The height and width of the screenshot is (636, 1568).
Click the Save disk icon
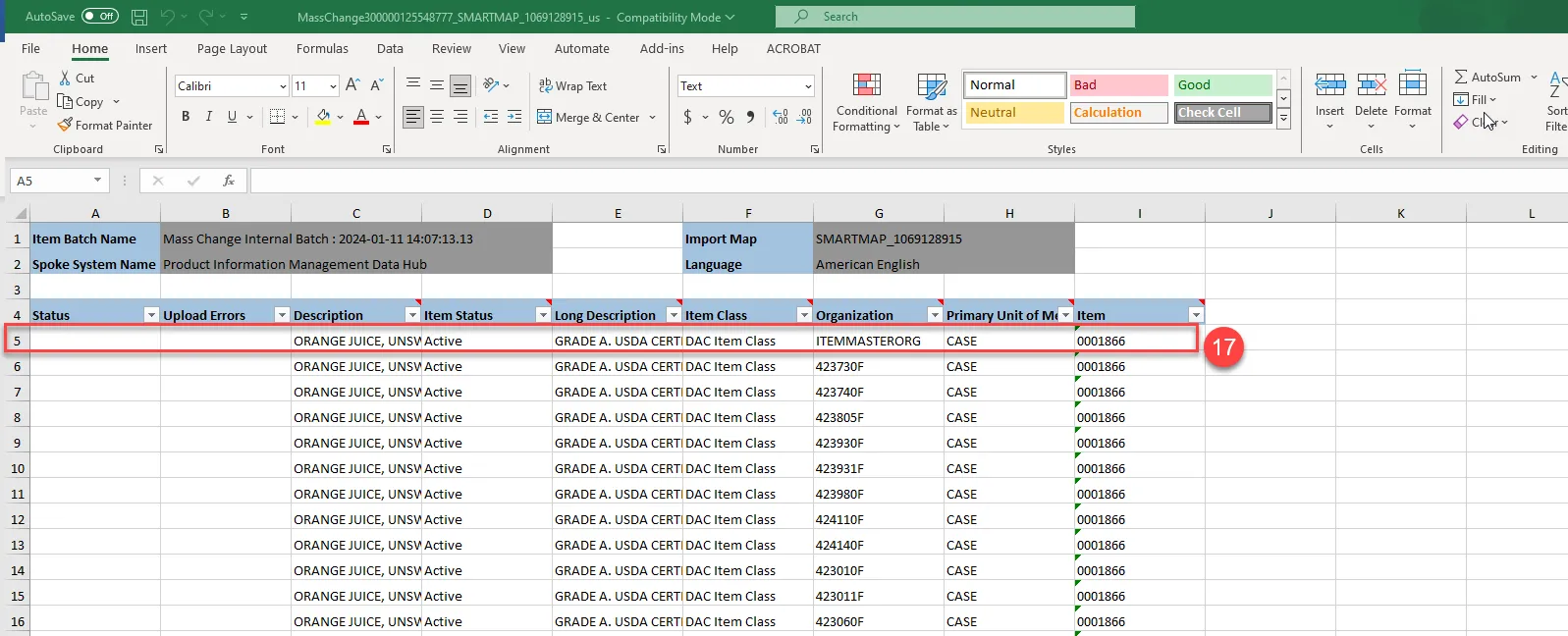coord(139,17)
